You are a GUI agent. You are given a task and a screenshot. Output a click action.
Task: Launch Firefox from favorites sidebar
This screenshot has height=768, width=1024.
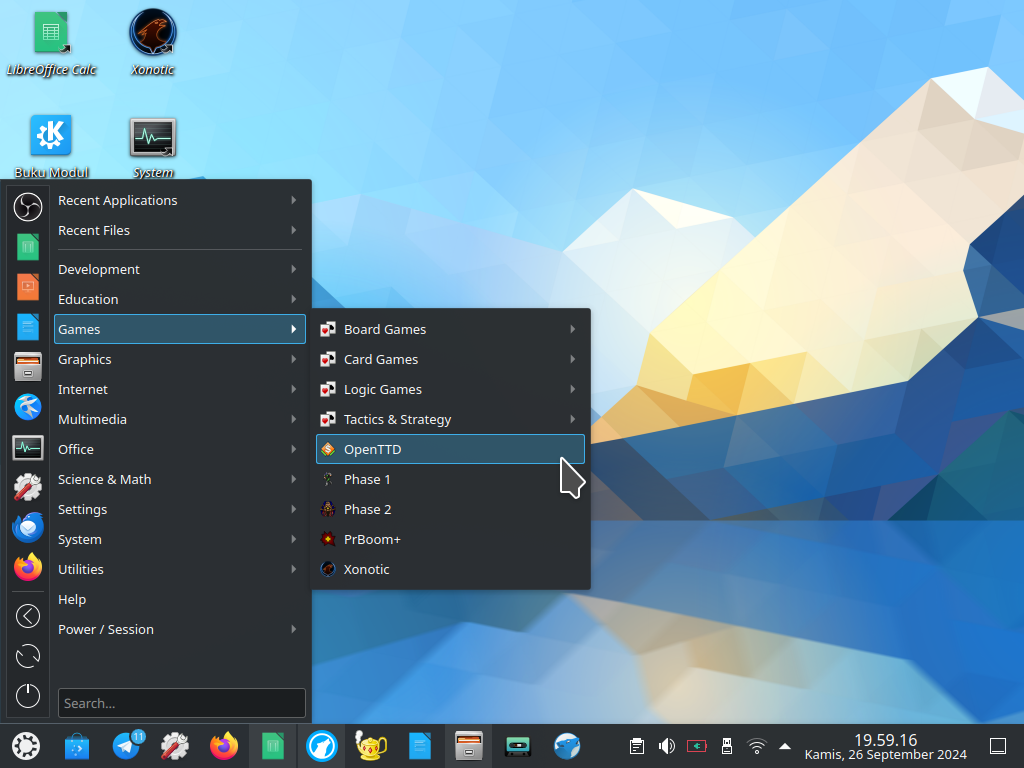pos(27,567)
